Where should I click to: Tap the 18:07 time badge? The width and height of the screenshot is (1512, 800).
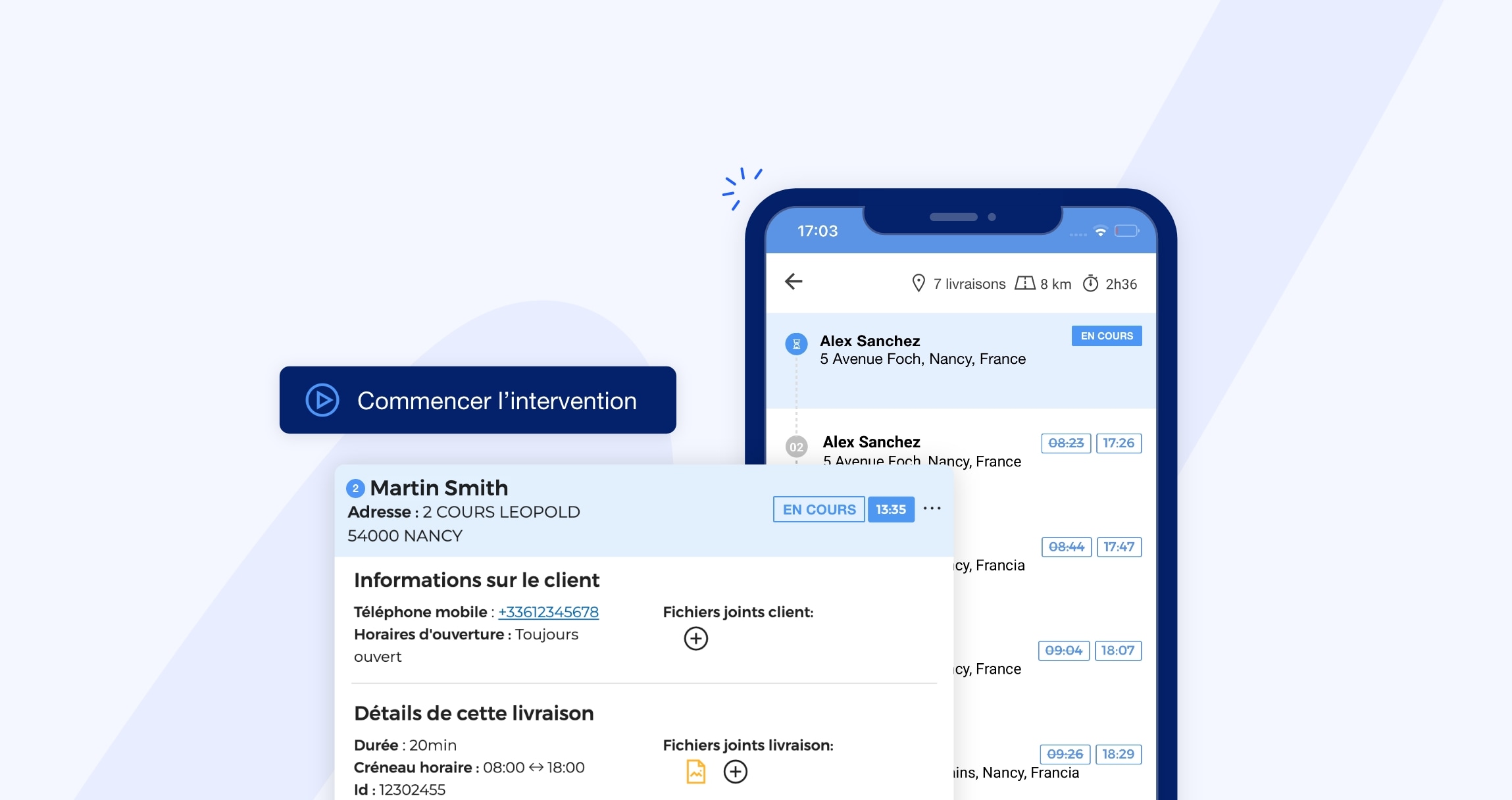pos(1118,650)
